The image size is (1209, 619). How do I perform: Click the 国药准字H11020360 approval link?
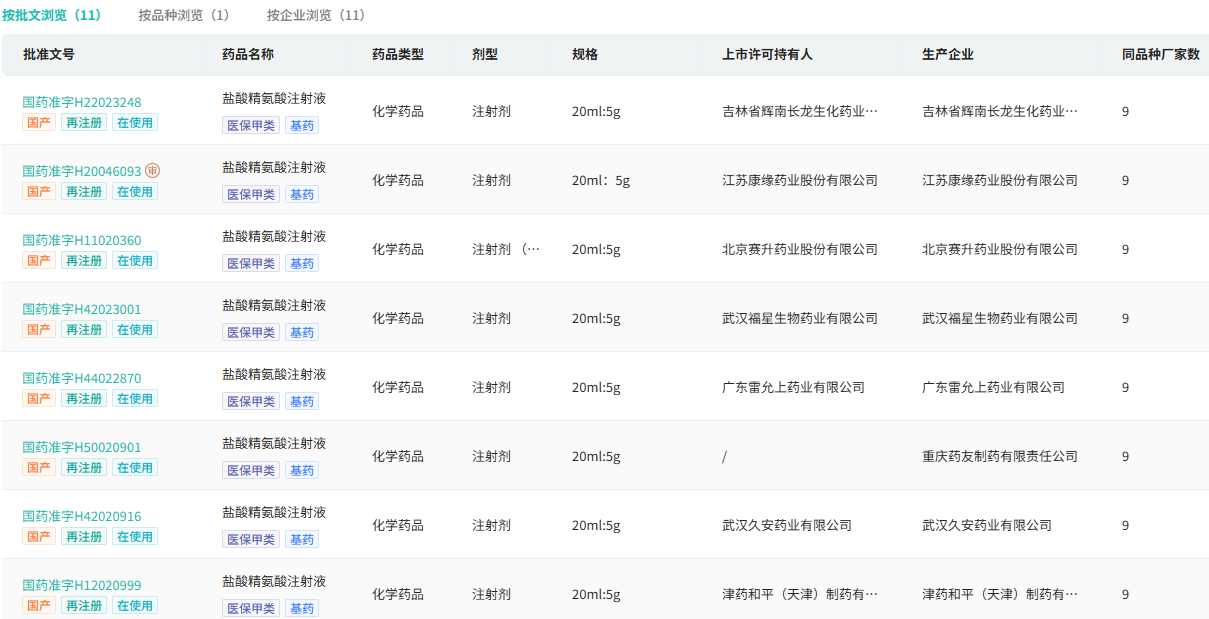82,240
